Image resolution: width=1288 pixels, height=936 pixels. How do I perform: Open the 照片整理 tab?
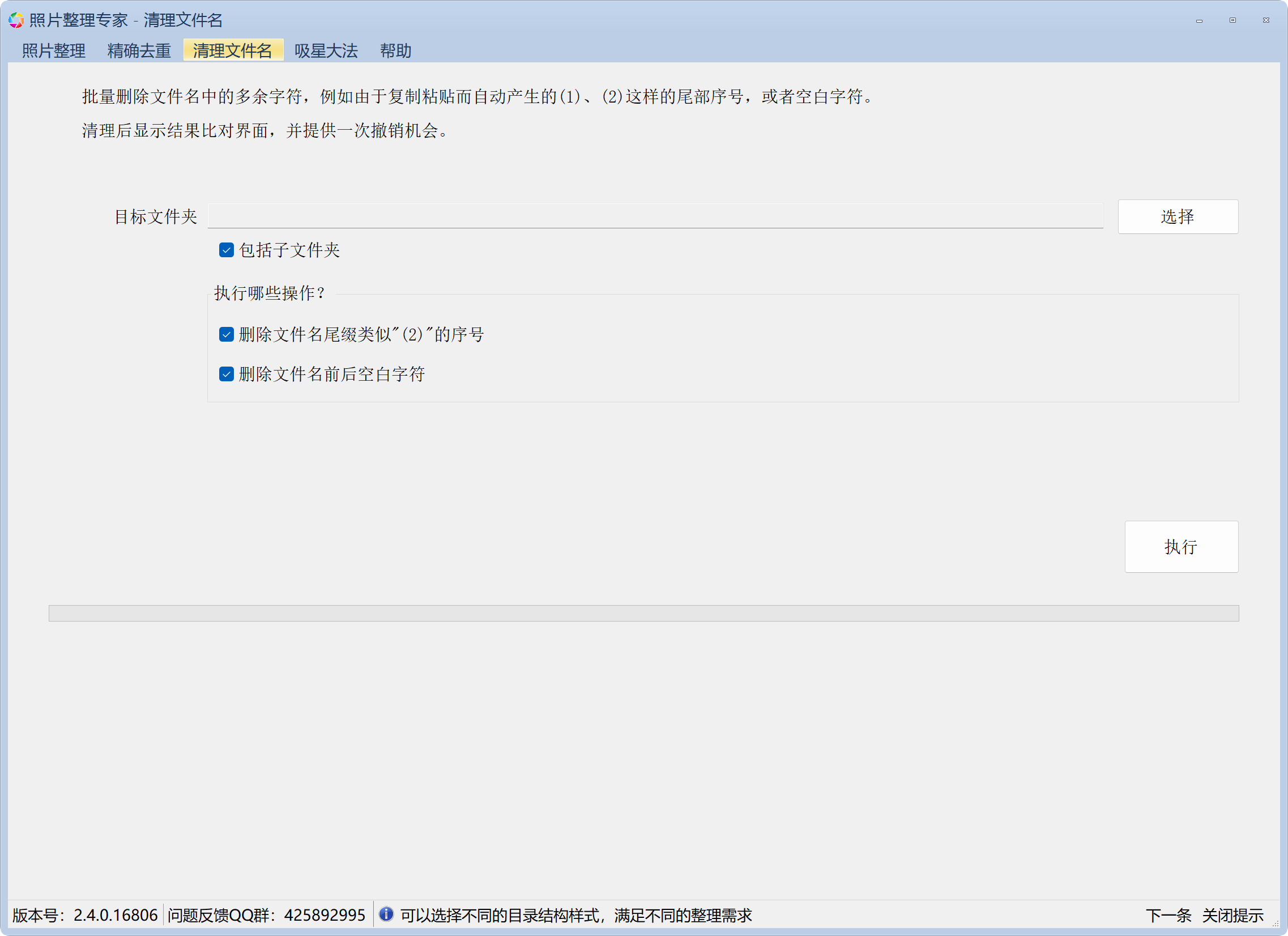54,50
